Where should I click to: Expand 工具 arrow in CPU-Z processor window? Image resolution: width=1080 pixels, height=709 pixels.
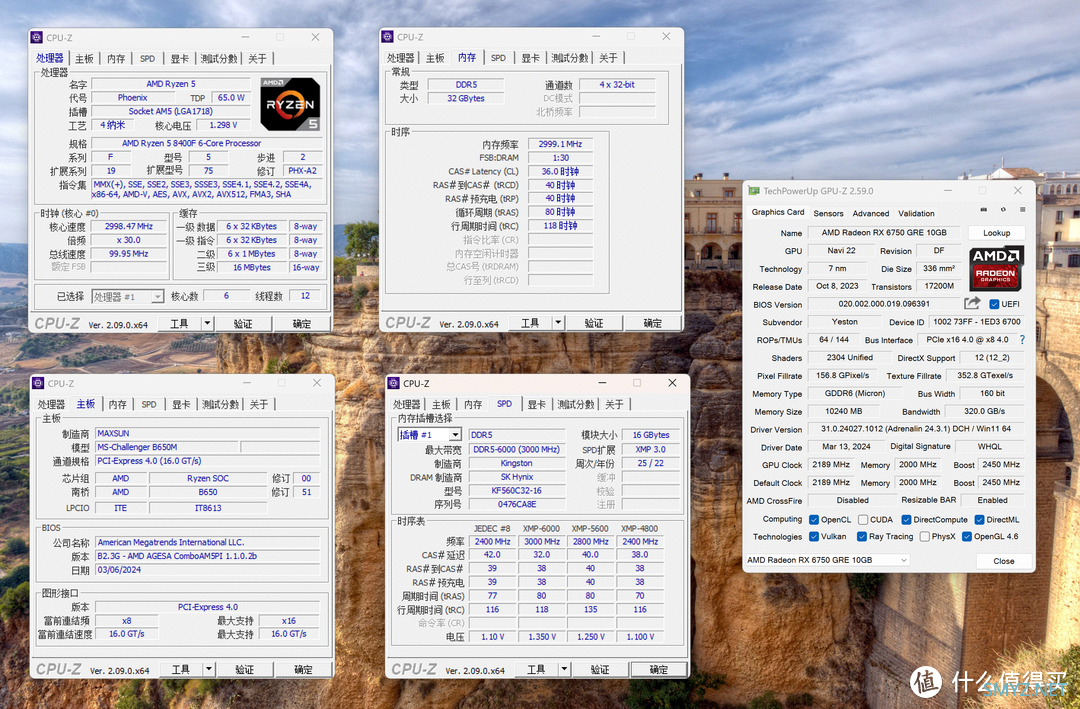click(x=207, y=323)
